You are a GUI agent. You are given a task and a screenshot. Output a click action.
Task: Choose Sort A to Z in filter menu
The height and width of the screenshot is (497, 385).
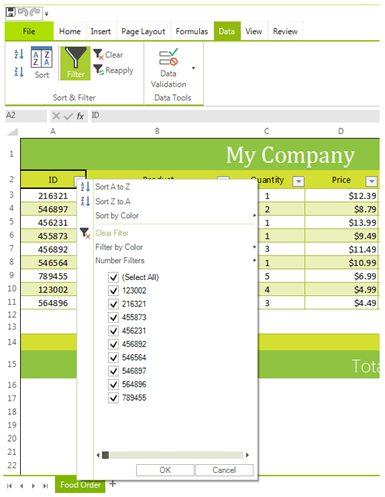tap(112, 187)
